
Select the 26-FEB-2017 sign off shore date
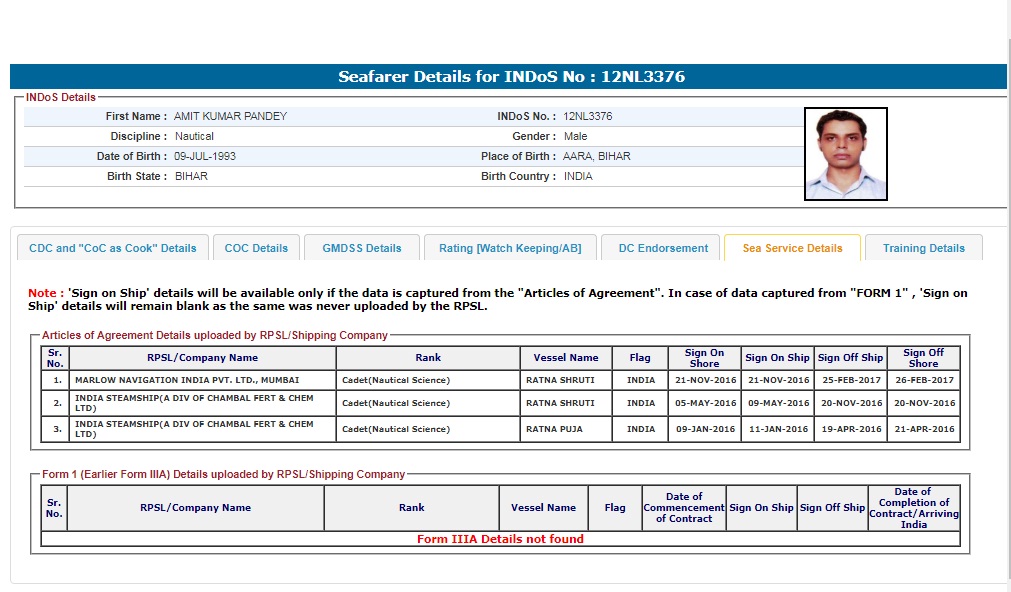click(923, 380)
